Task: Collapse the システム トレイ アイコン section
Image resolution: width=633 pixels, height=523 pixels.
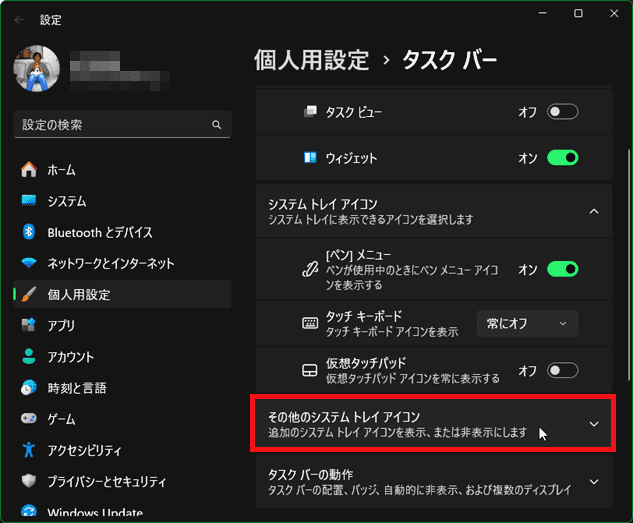Action: click(593, 211)
